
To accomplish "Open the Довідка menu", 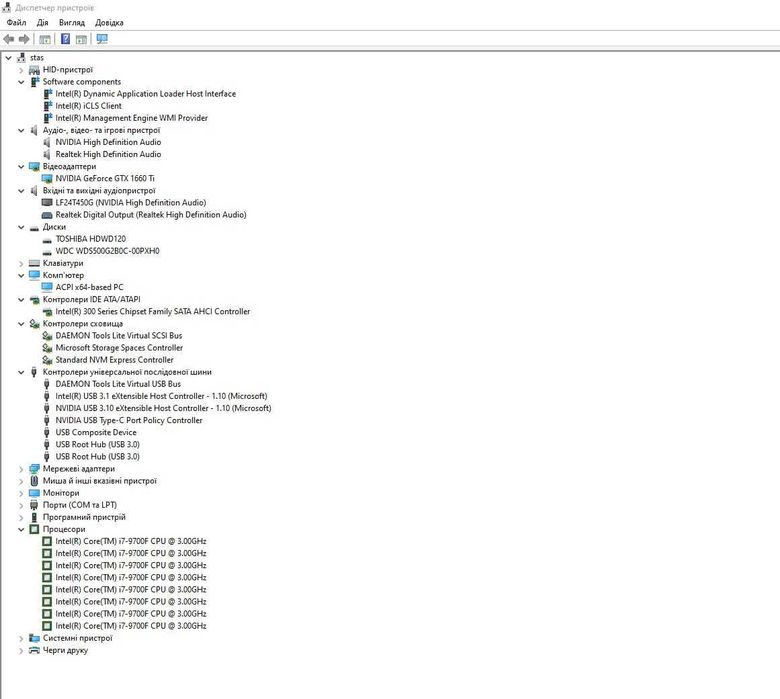I will pyautogui.click(x=109, y=22).
